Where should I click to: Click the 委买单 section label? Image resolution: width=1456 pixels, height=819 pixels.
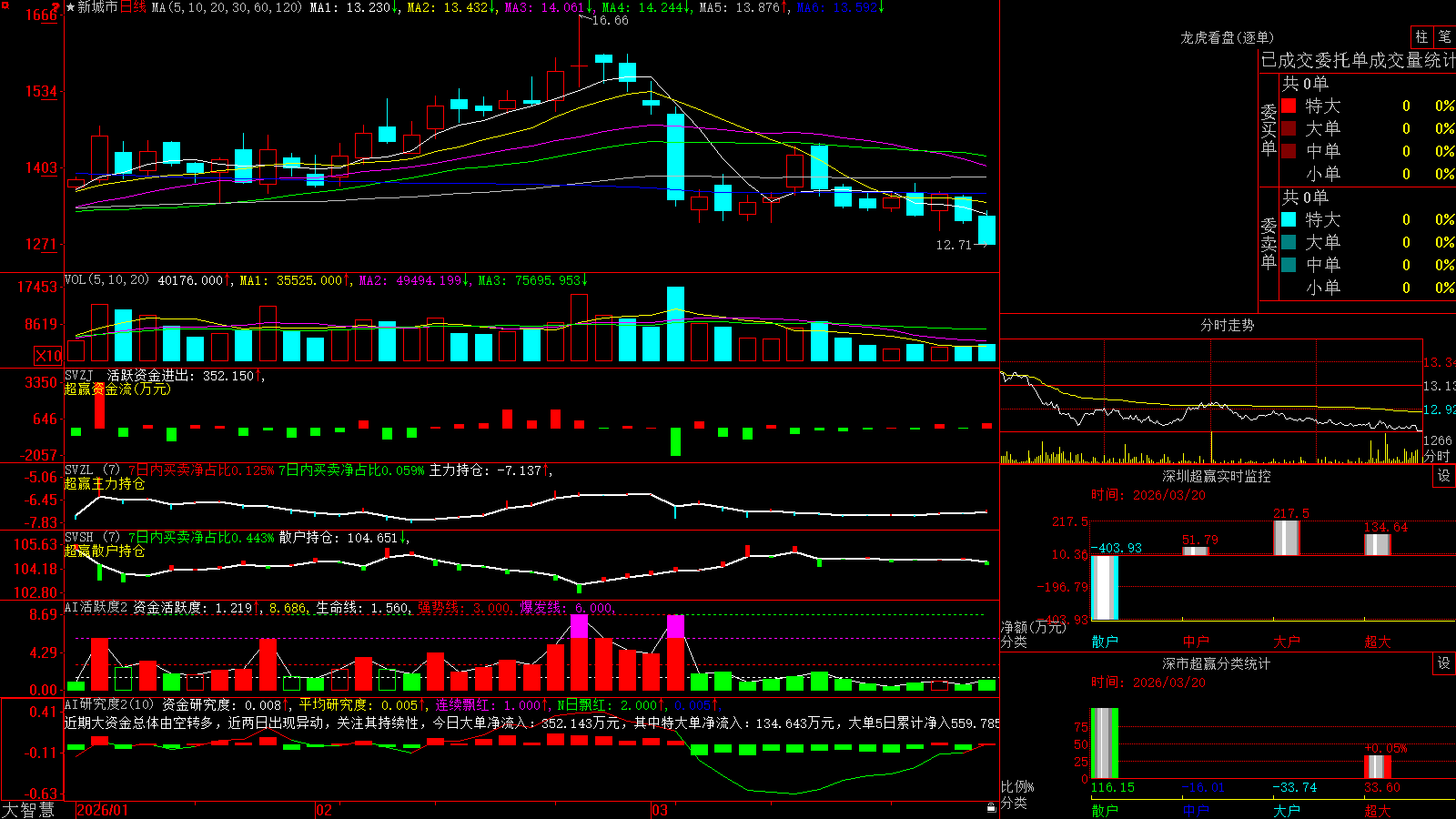click(x=1269, y=130)
